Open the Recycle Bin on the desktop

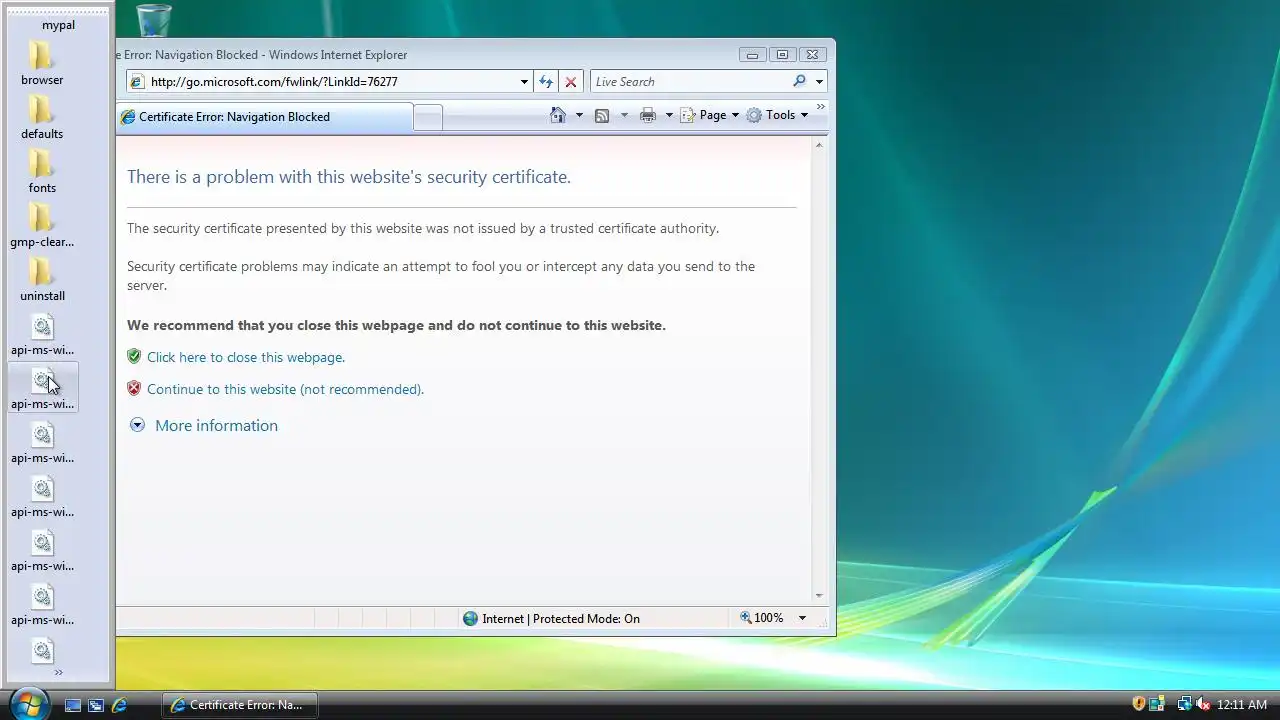[x=154, y=20]
